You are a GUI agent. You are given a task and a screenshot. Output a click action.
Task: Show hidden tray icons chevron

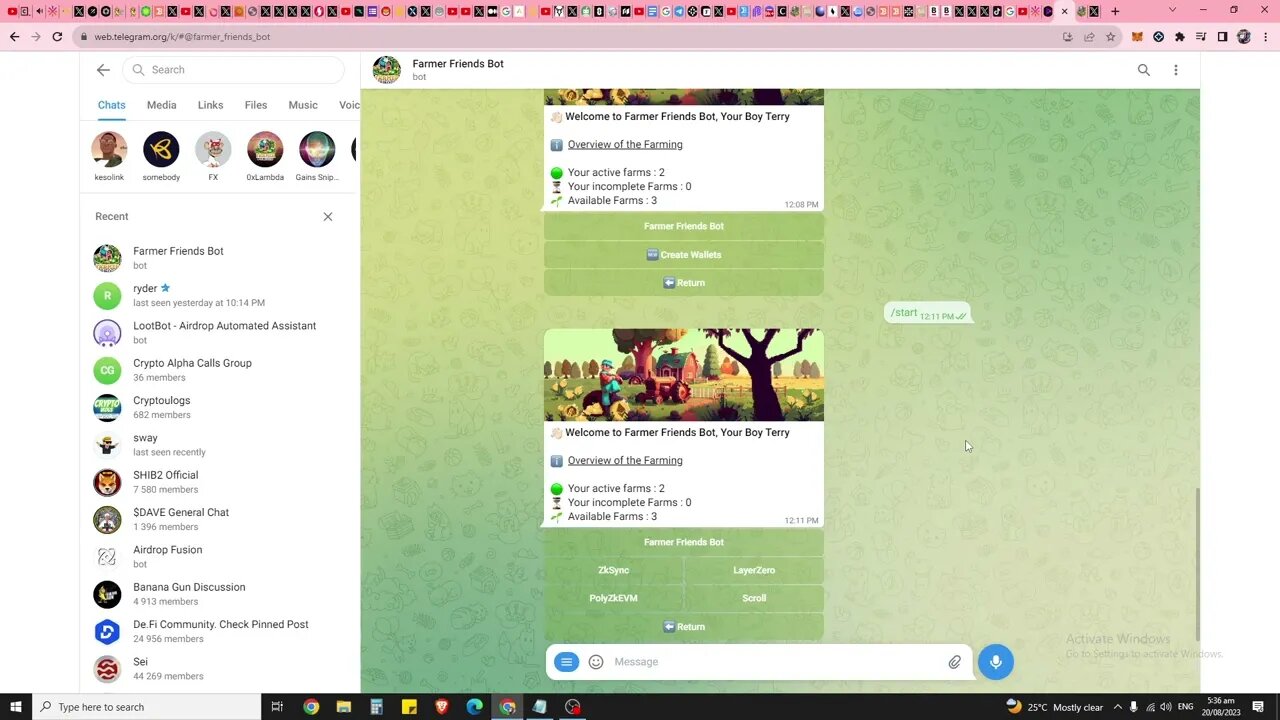click(1118, 707)
